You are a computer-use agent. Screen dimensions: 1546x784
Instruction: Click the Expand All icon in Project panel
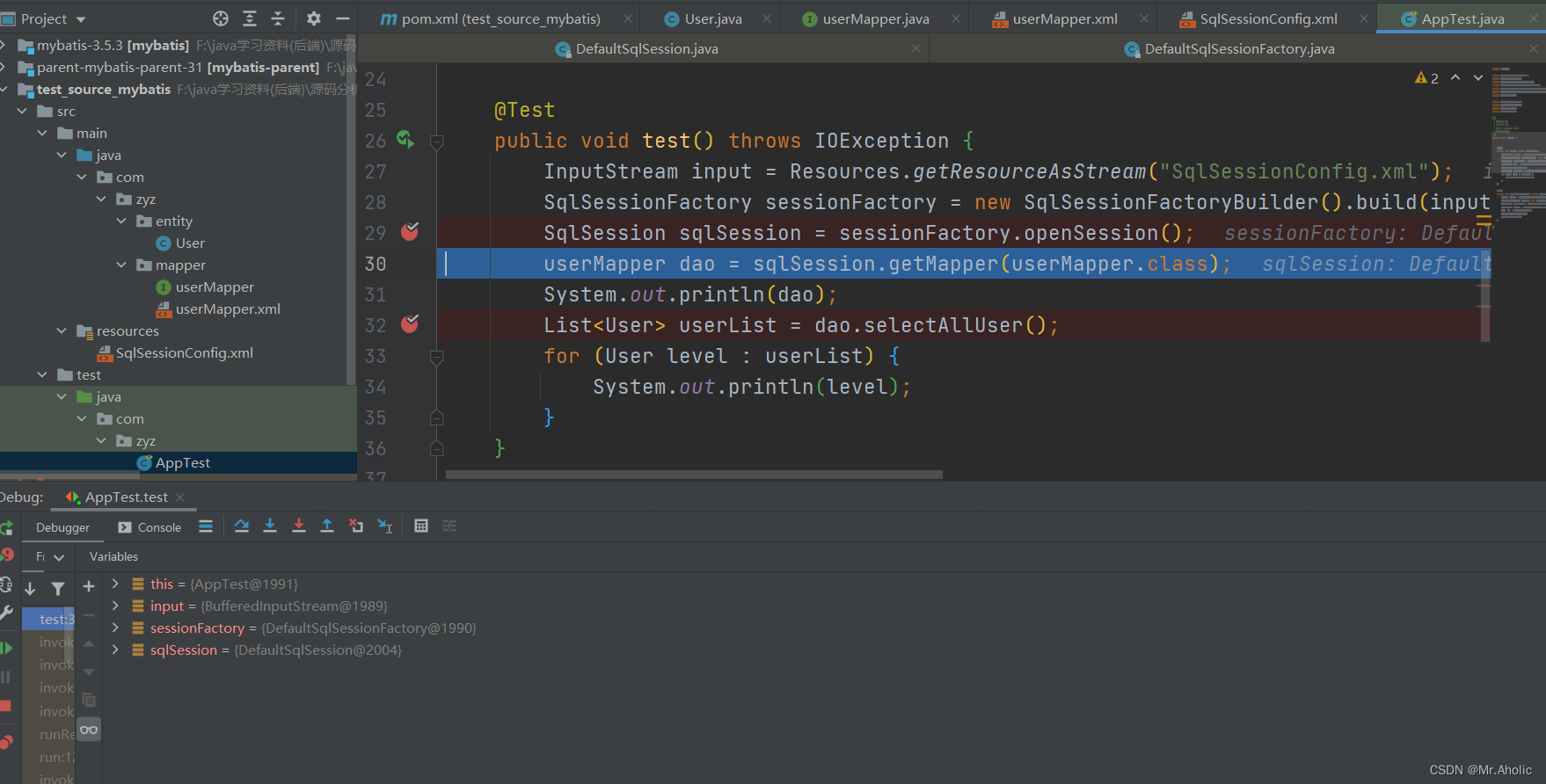pos(250,18)
